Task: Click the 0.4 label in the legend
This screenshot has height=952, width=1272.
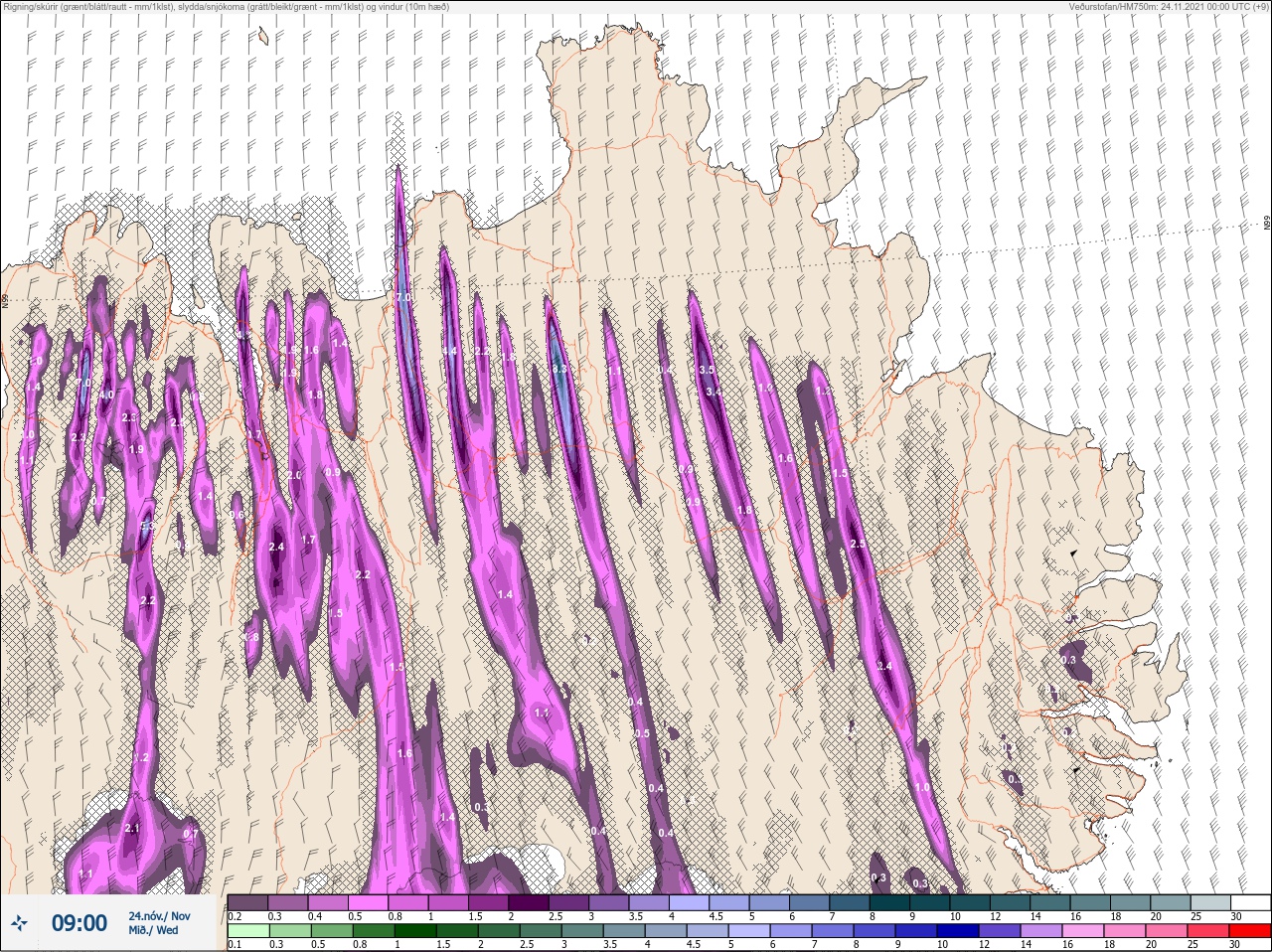Action: (x=315, y=916)
